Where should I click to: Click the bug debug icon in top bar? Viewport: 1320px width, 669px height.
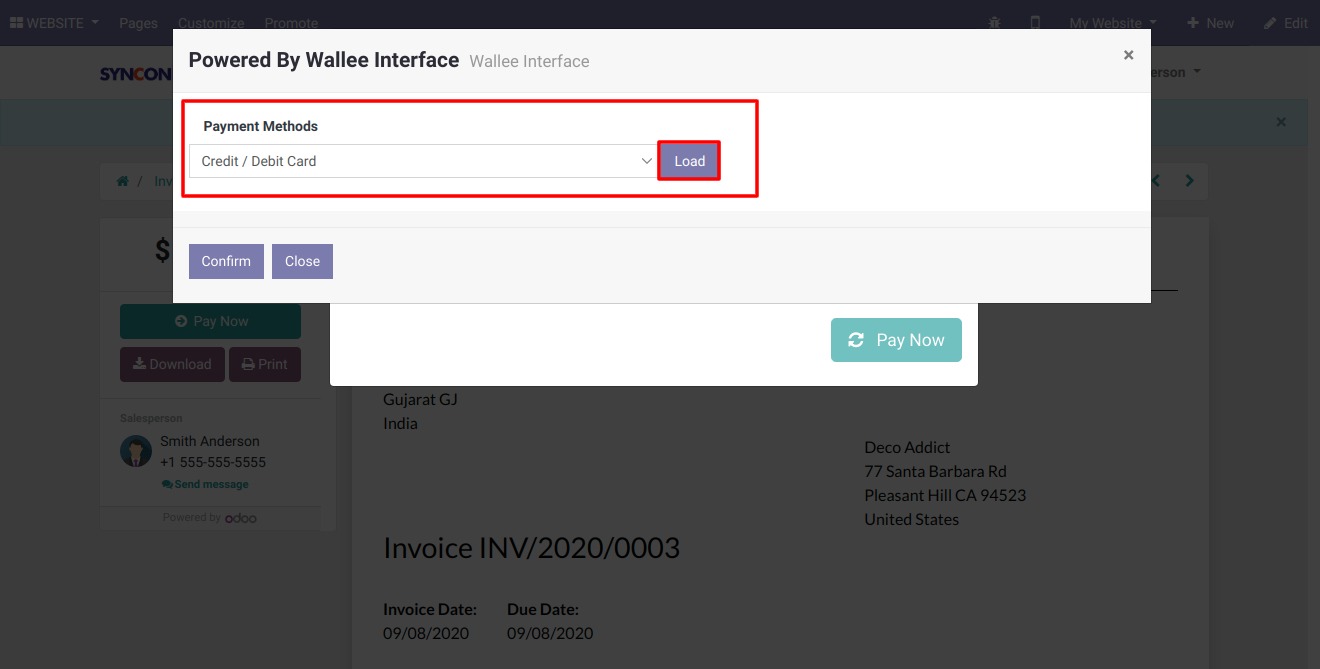tap(994, 22)
